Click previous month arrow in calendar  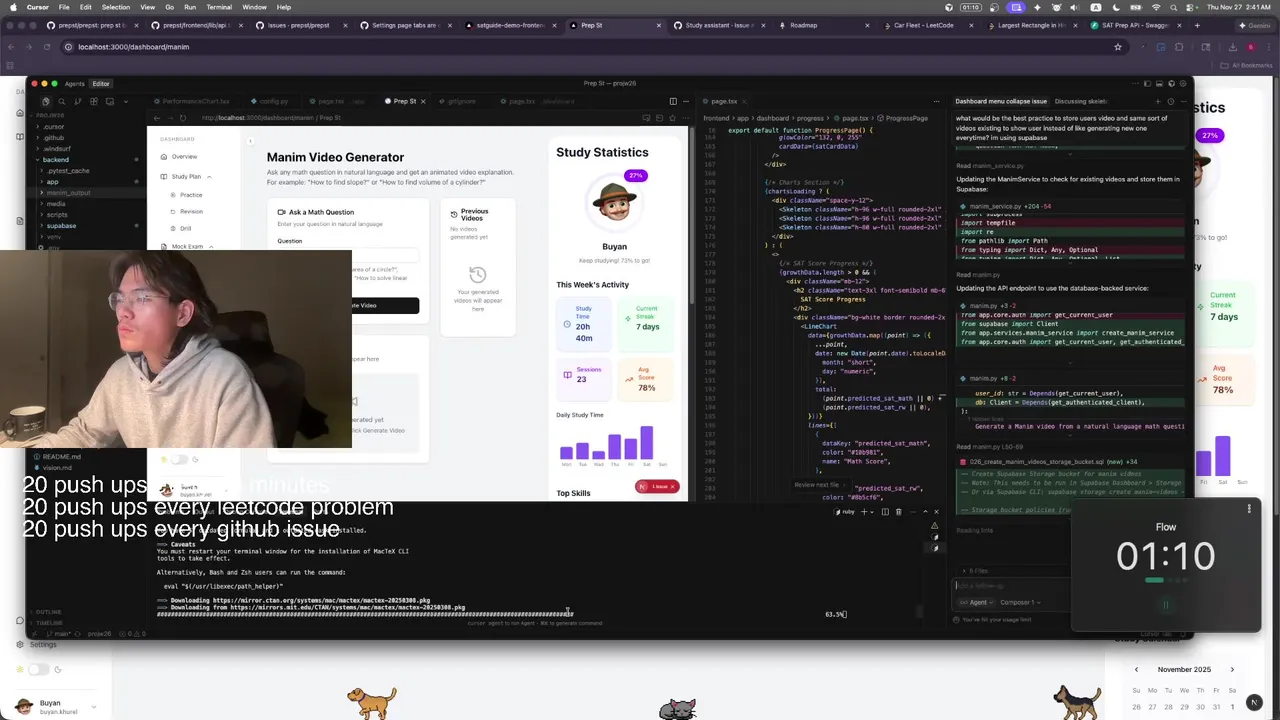[1136, 670]
